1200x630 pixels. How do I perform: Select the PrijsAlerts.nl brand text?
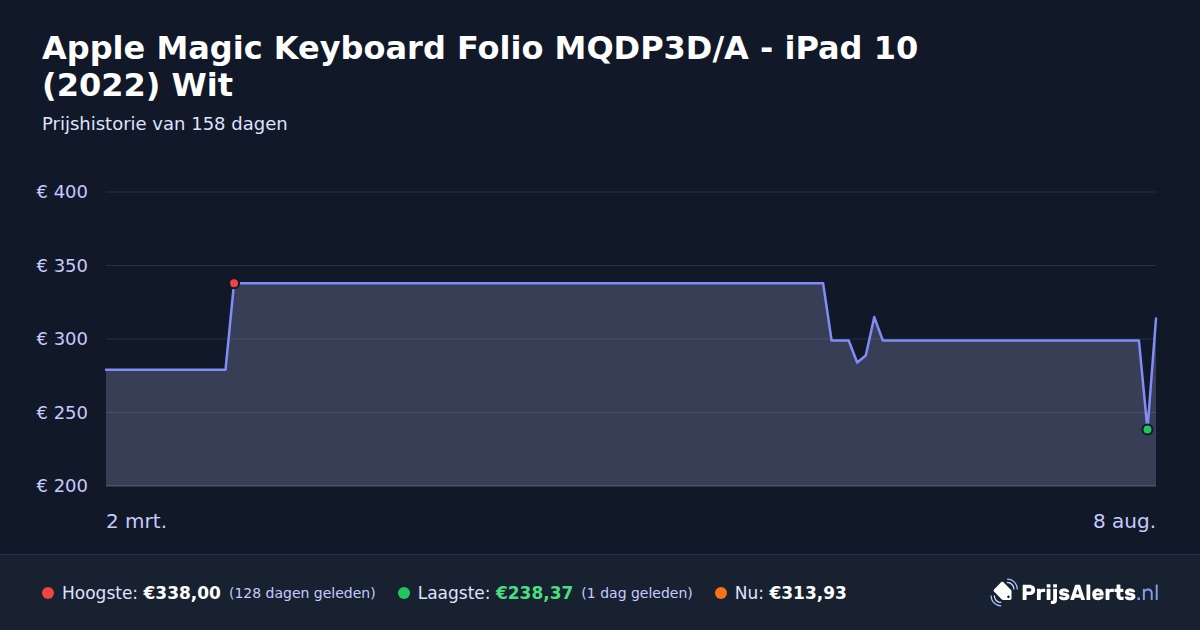(1090, 593)
